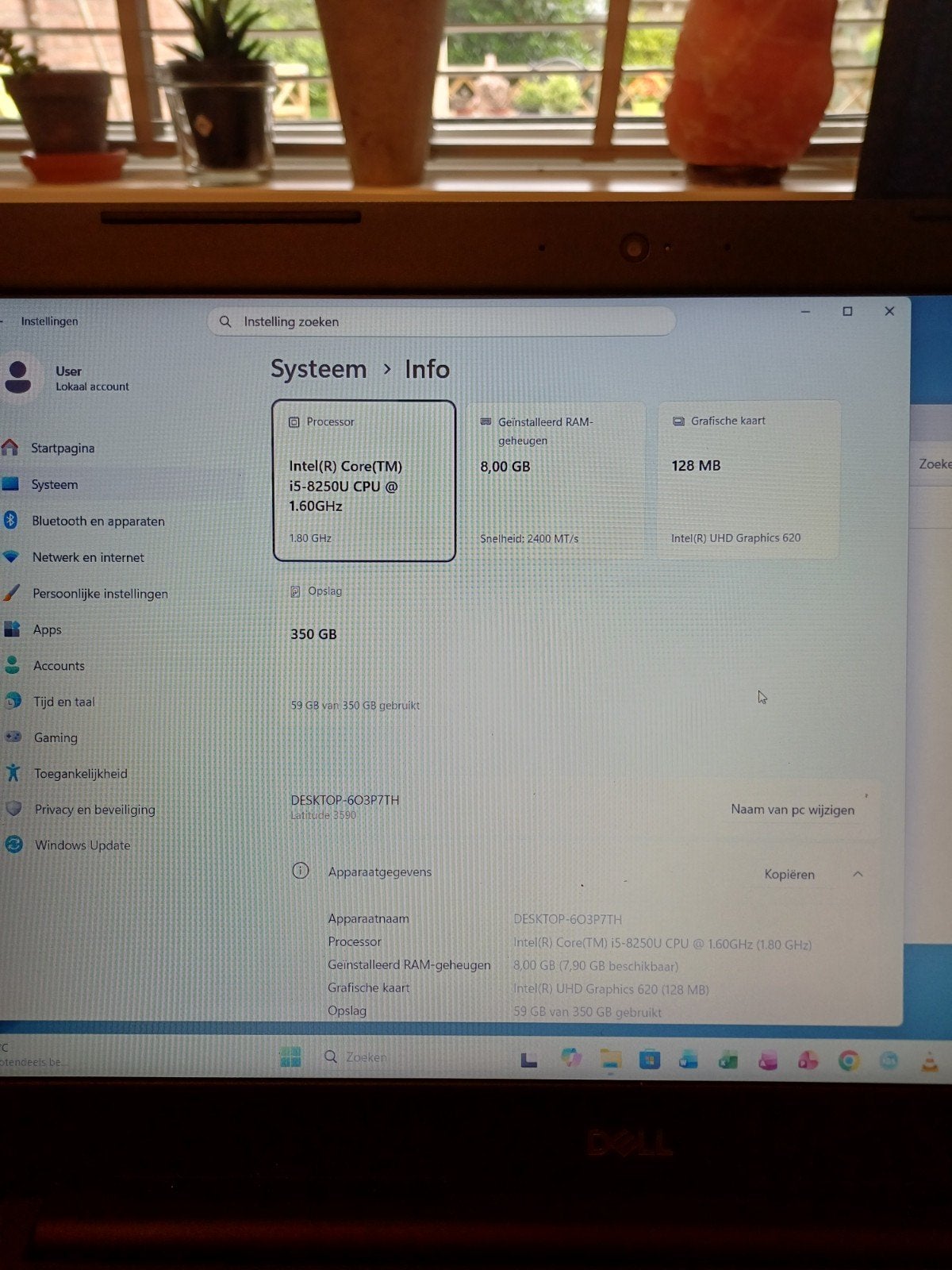Screen dimensions: 952x1270
Task: Select the Grafische kaart card
Action: (x=748, y=480)
